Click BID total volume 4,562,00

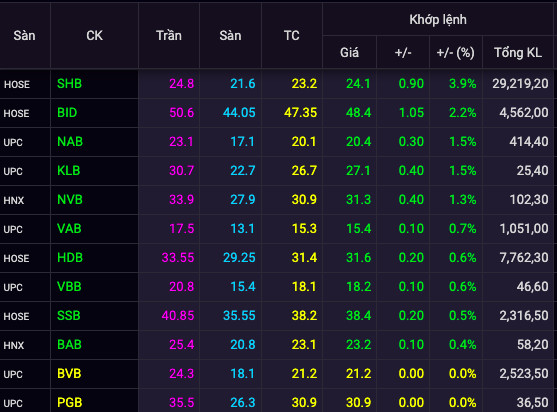click(x=524, y=113)
